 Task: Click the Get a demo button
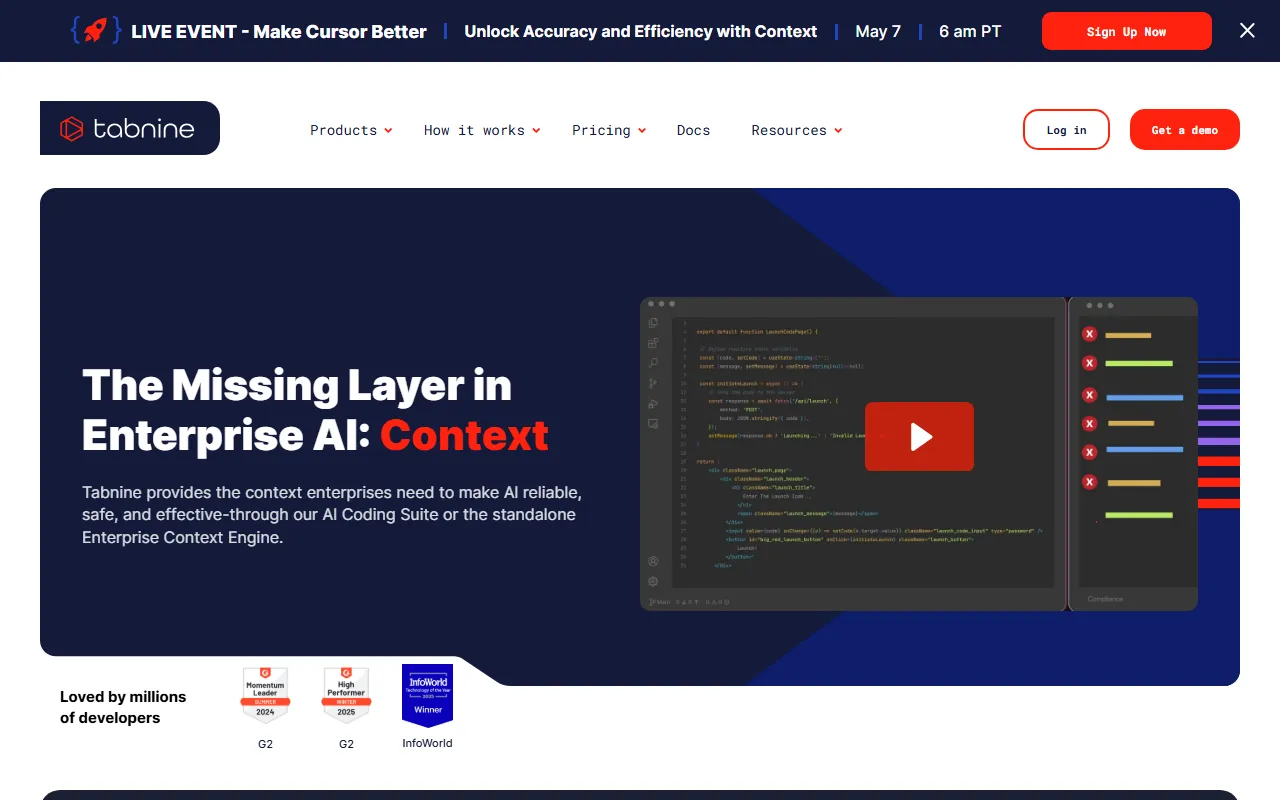pos(1184,130)
